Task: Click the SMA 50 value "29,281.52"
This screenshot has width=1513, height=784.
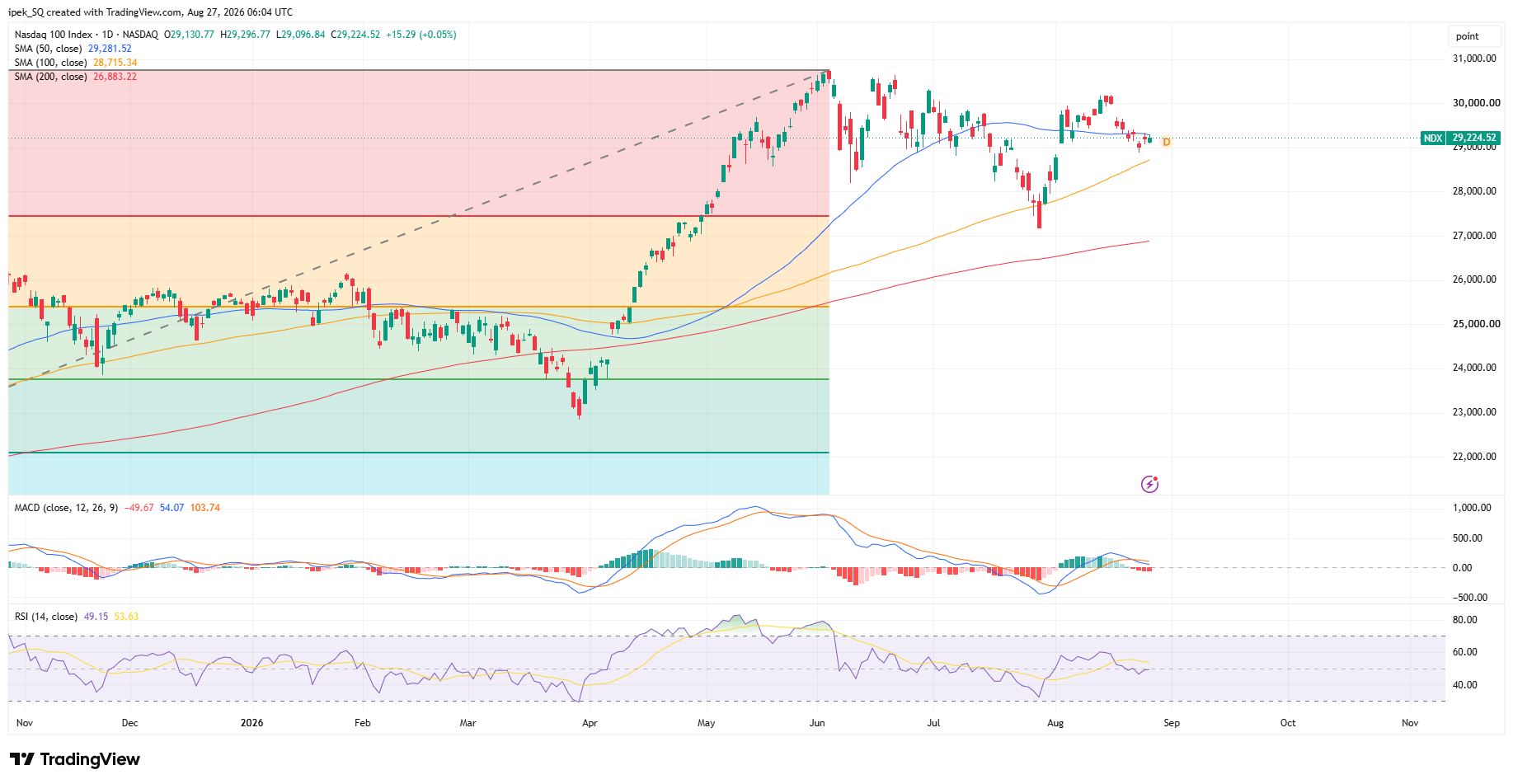Action: (x=110, y=49)
